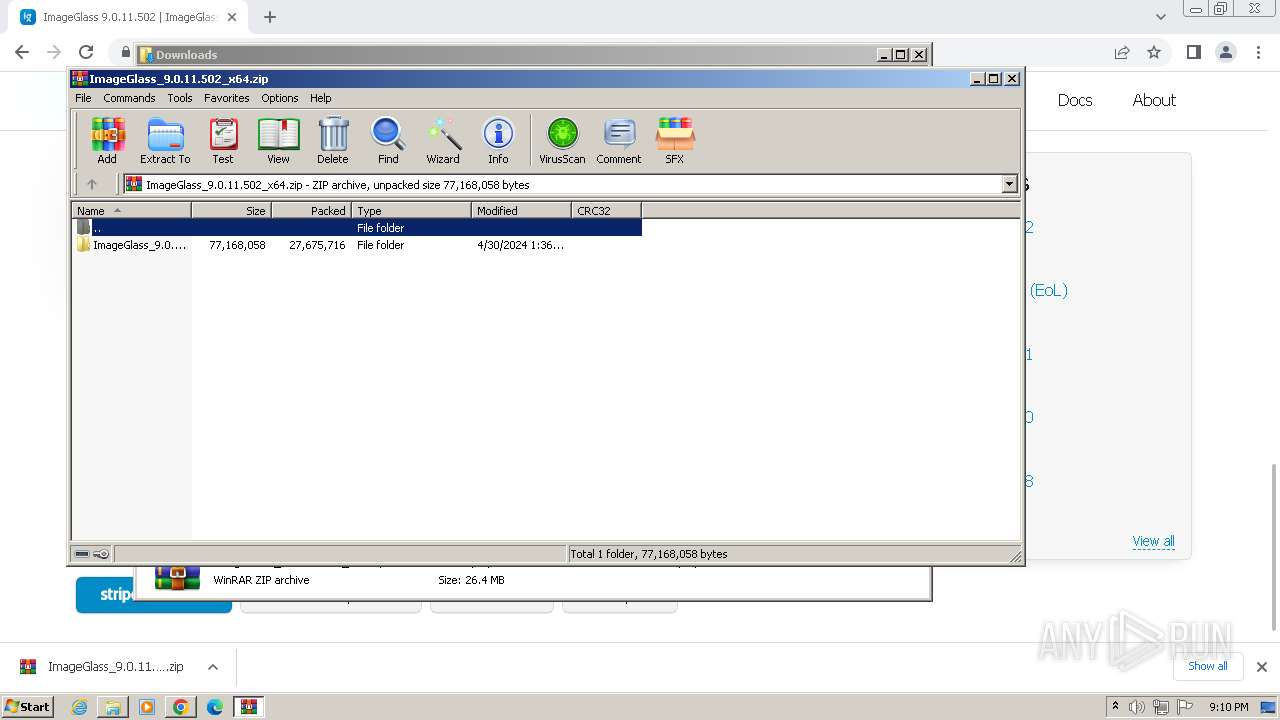Open the tab search dropdown chevron

(1161, 17)
